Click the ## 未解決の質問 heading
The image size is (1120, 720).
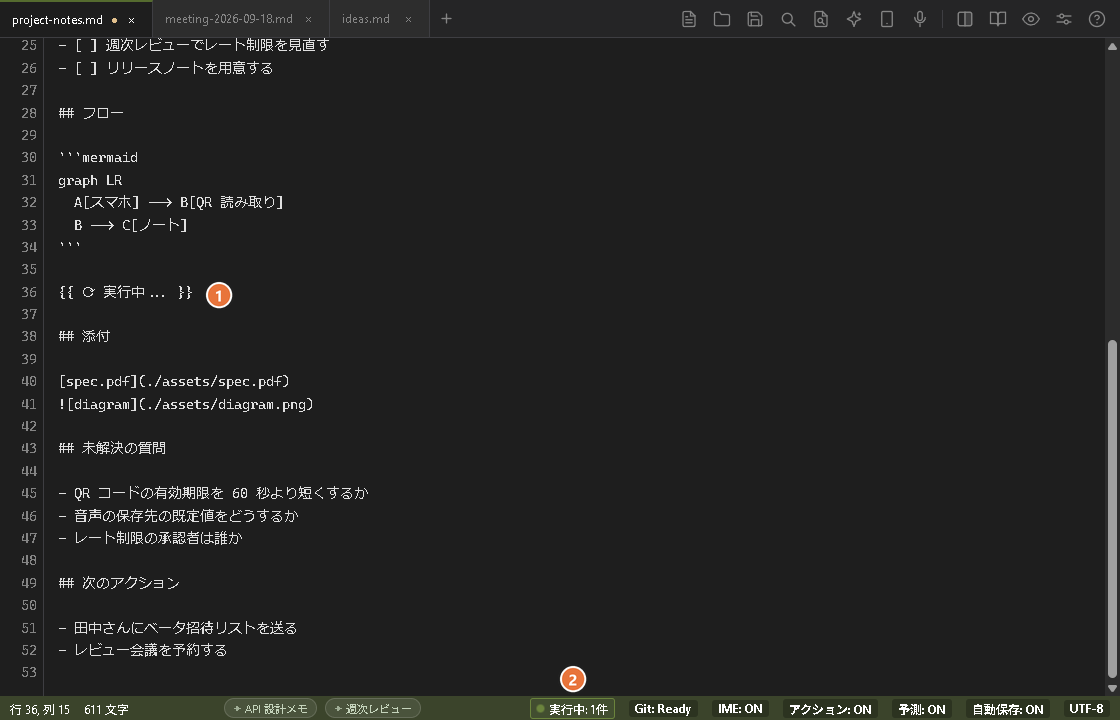click(x=112, y=448)
